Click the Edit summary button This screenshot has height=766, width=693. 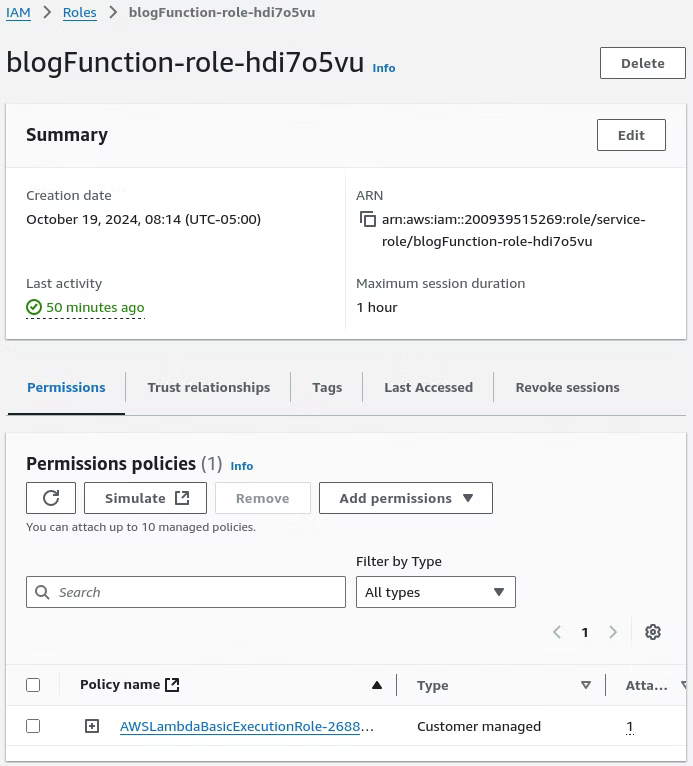[631, 135]
